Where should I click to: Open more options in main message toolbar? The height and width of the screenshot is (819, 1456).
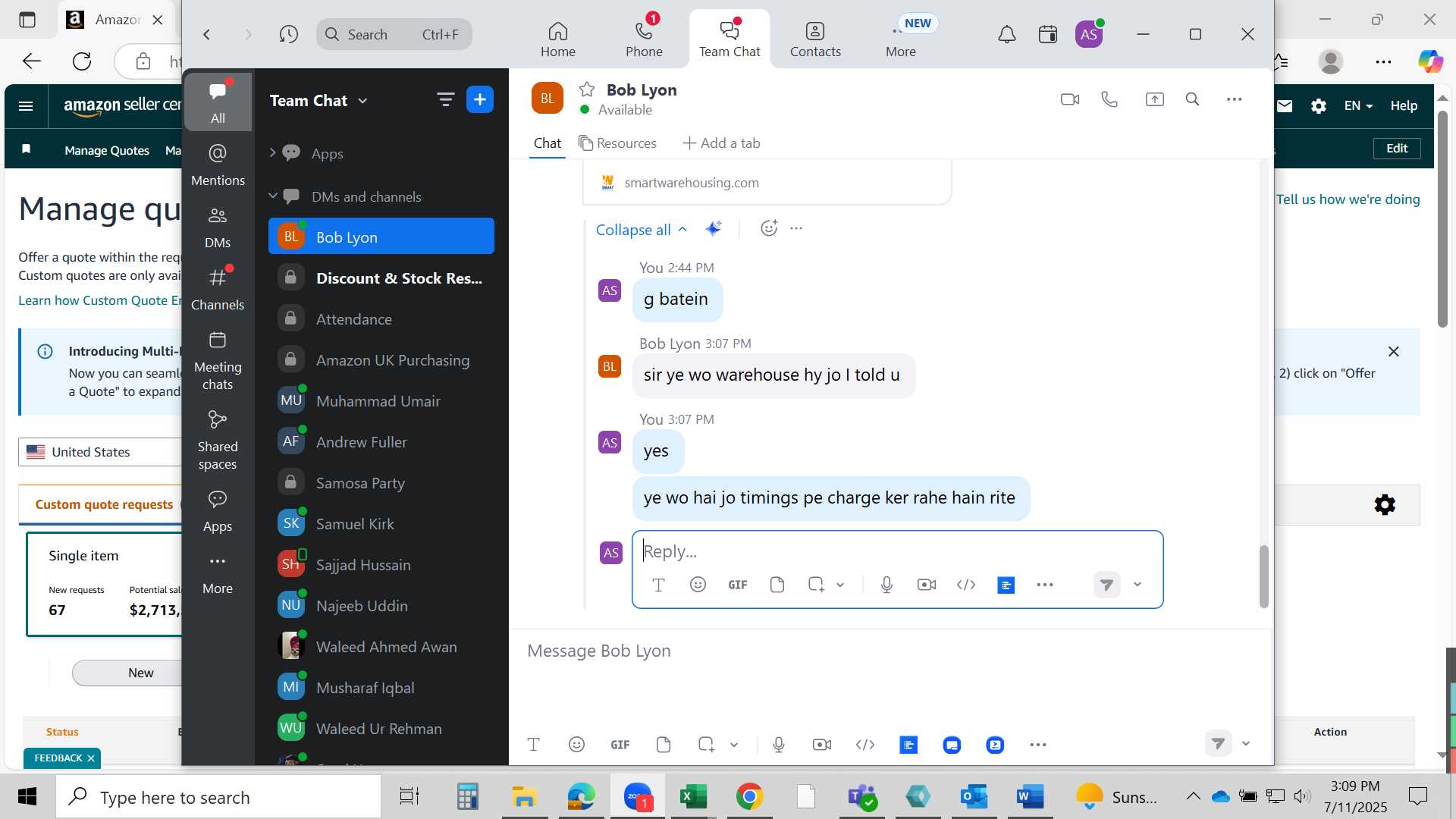[1038, 745]
